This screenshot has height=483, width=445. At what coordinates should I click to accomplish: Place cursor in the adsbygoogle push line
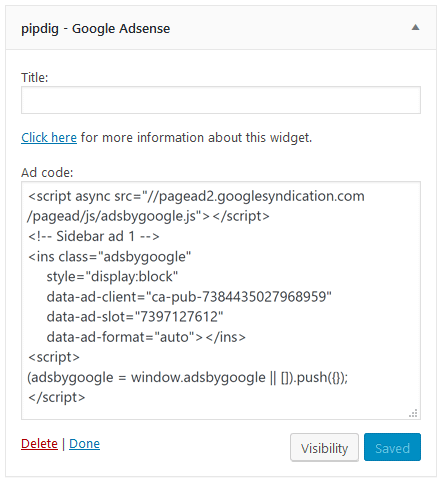(188, 377)
